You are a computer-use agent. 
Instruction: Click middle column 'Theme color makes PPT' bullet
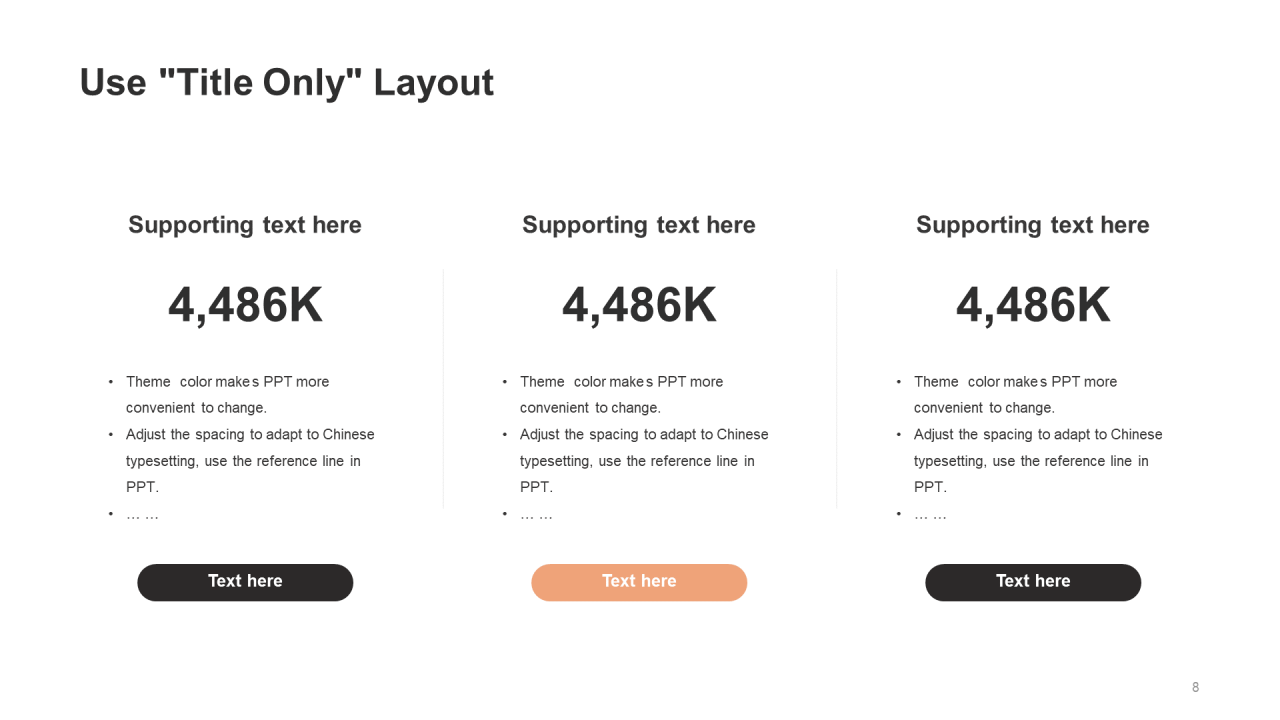coord(621,395)
